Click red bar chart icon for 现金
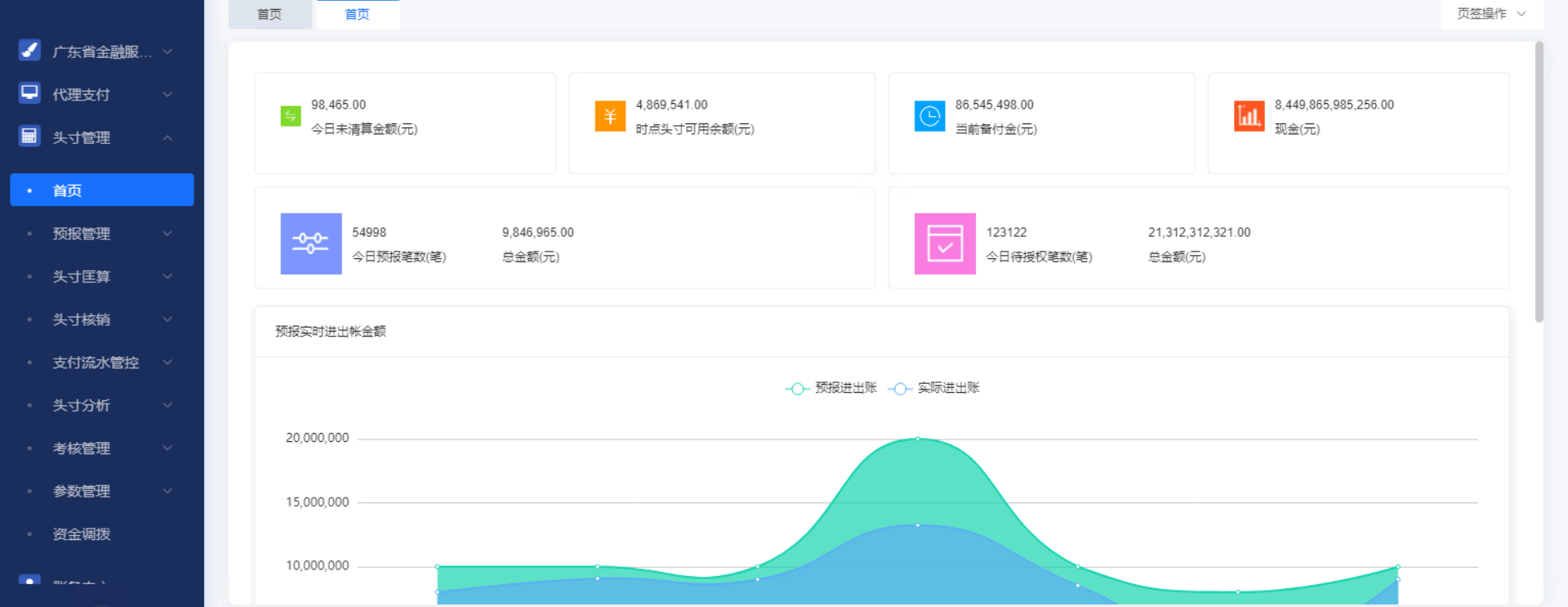The width and height of the screenshot is (1568, 607). 1249,116
